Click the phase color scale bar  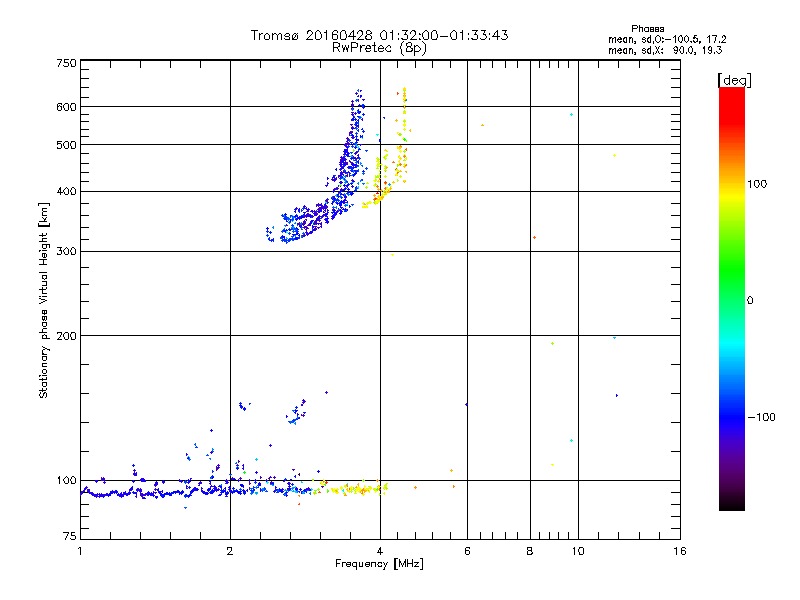coord(732,298)
